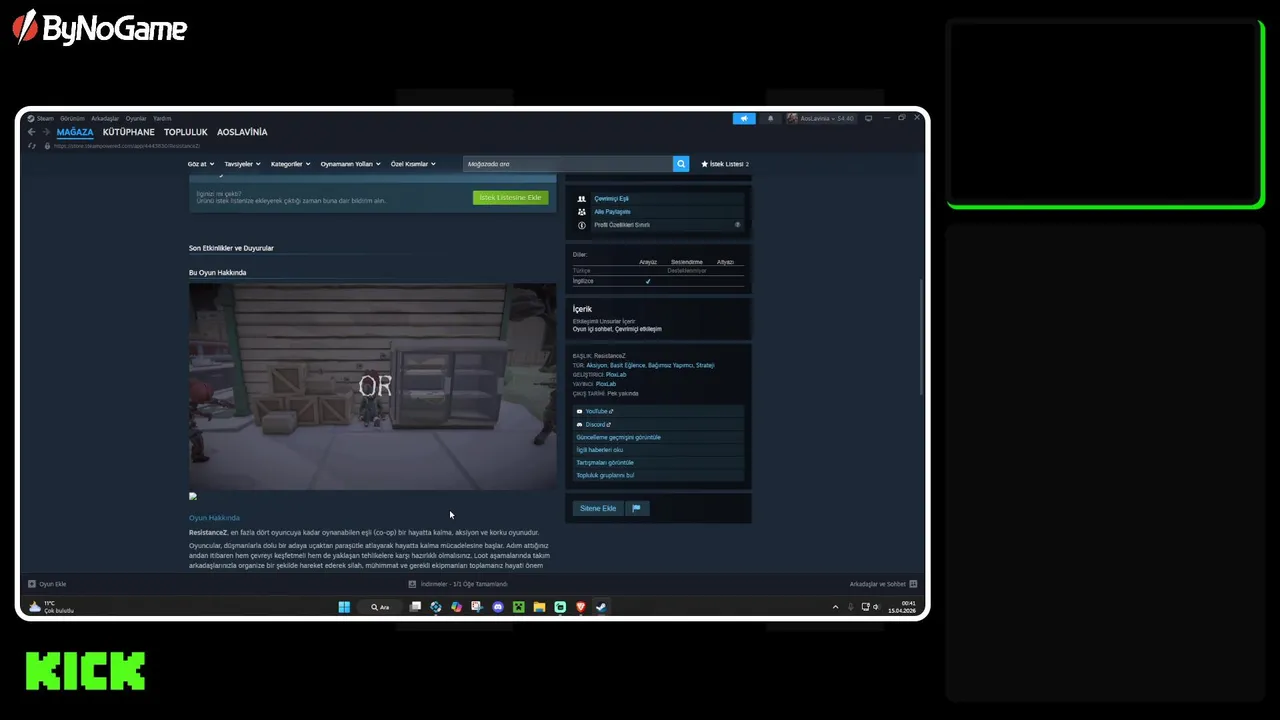The height and width of the screenshot is (720, 1280).
Task: Expand the Göz at dropdown menu
Action: click(200, 164)
